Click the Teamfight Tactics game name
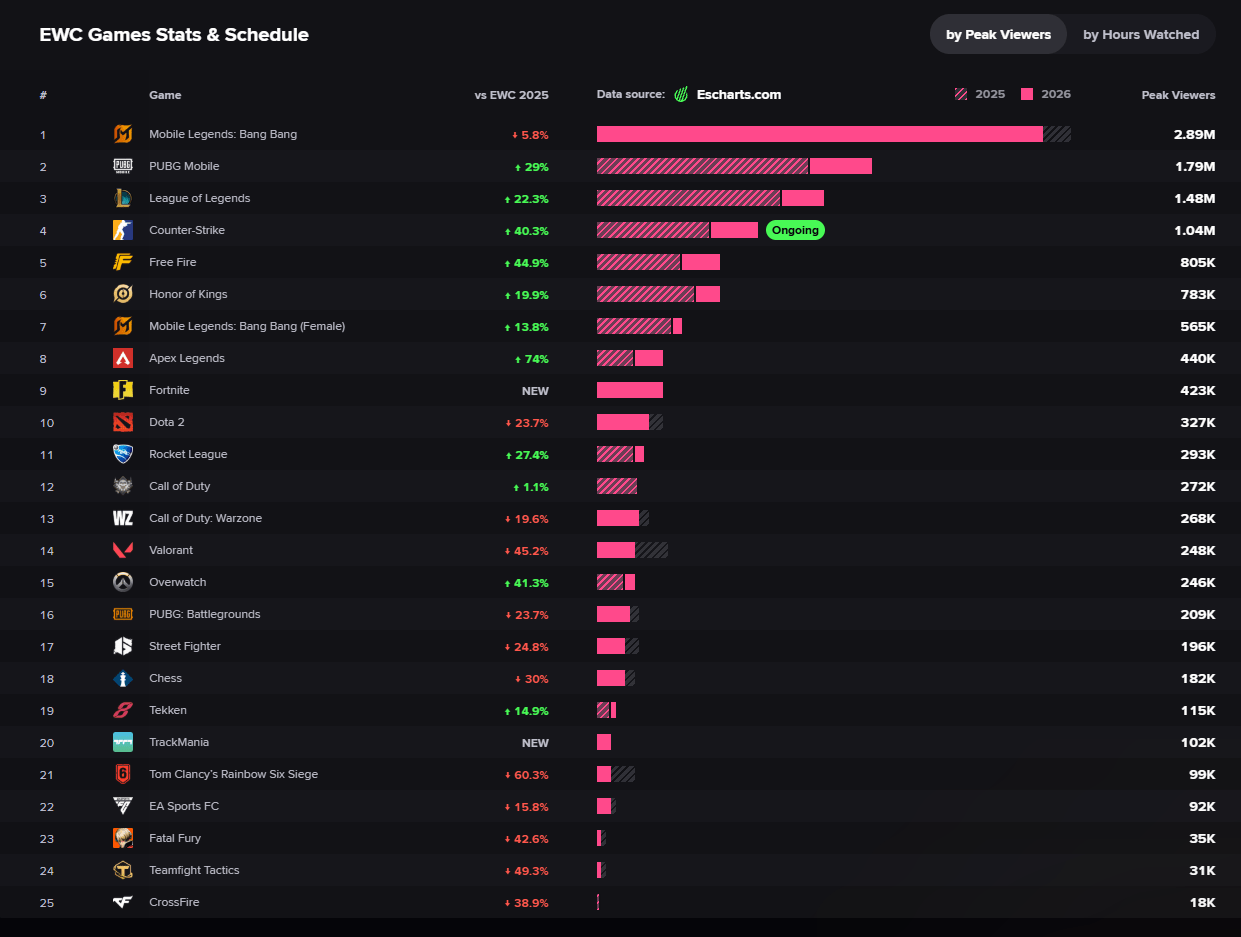 [x=194, y=870]
